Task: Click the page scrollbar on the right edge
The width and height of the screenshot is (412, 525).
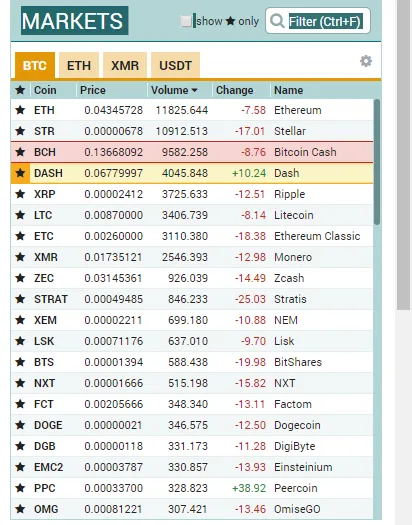Action: pyautogui.click(x=404, y=154)
